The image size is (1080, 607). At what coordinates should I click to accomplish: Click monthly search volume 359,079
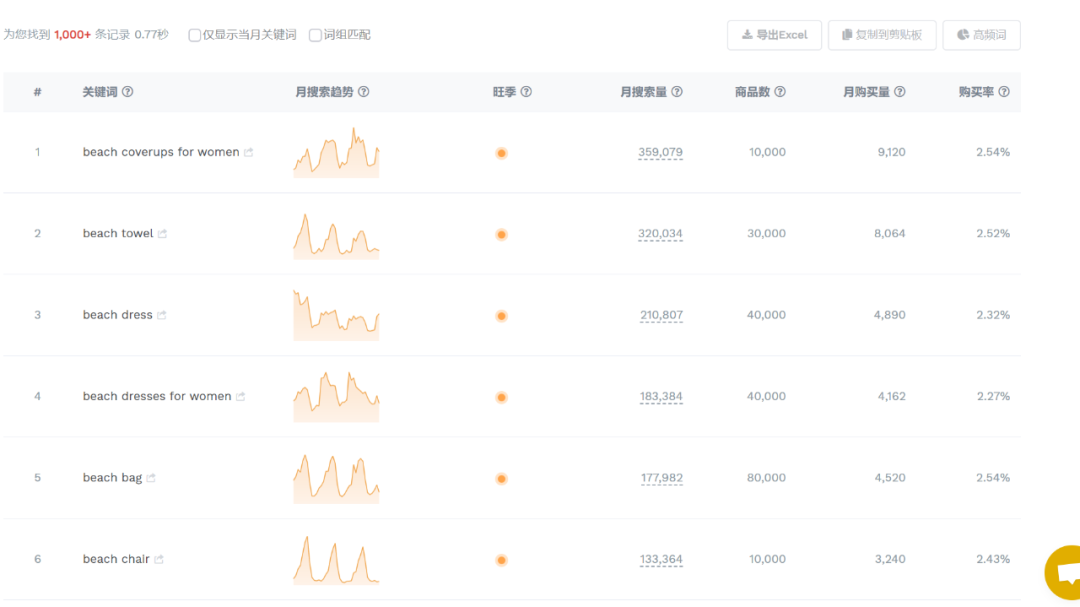click(660, 153)
